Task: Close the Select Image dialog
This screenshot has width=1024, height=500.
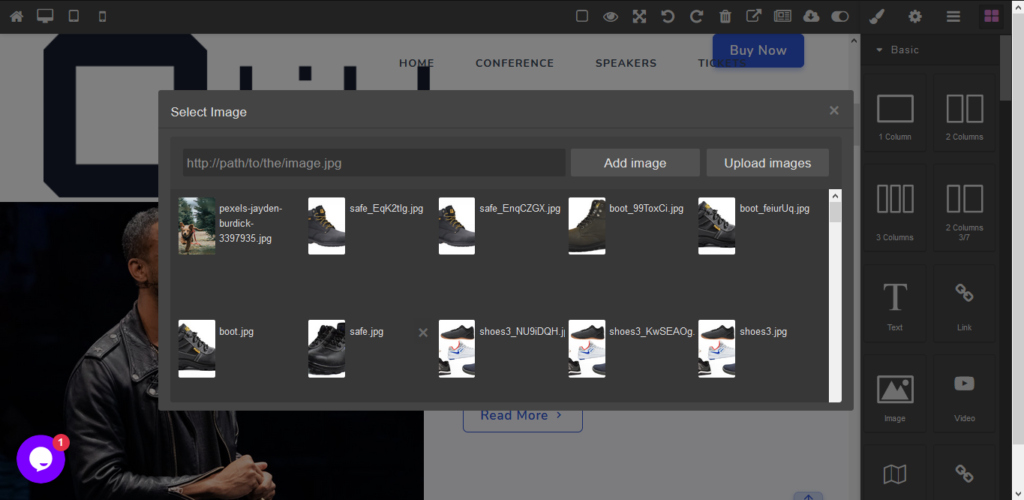Action: click(x=834, y=110)
